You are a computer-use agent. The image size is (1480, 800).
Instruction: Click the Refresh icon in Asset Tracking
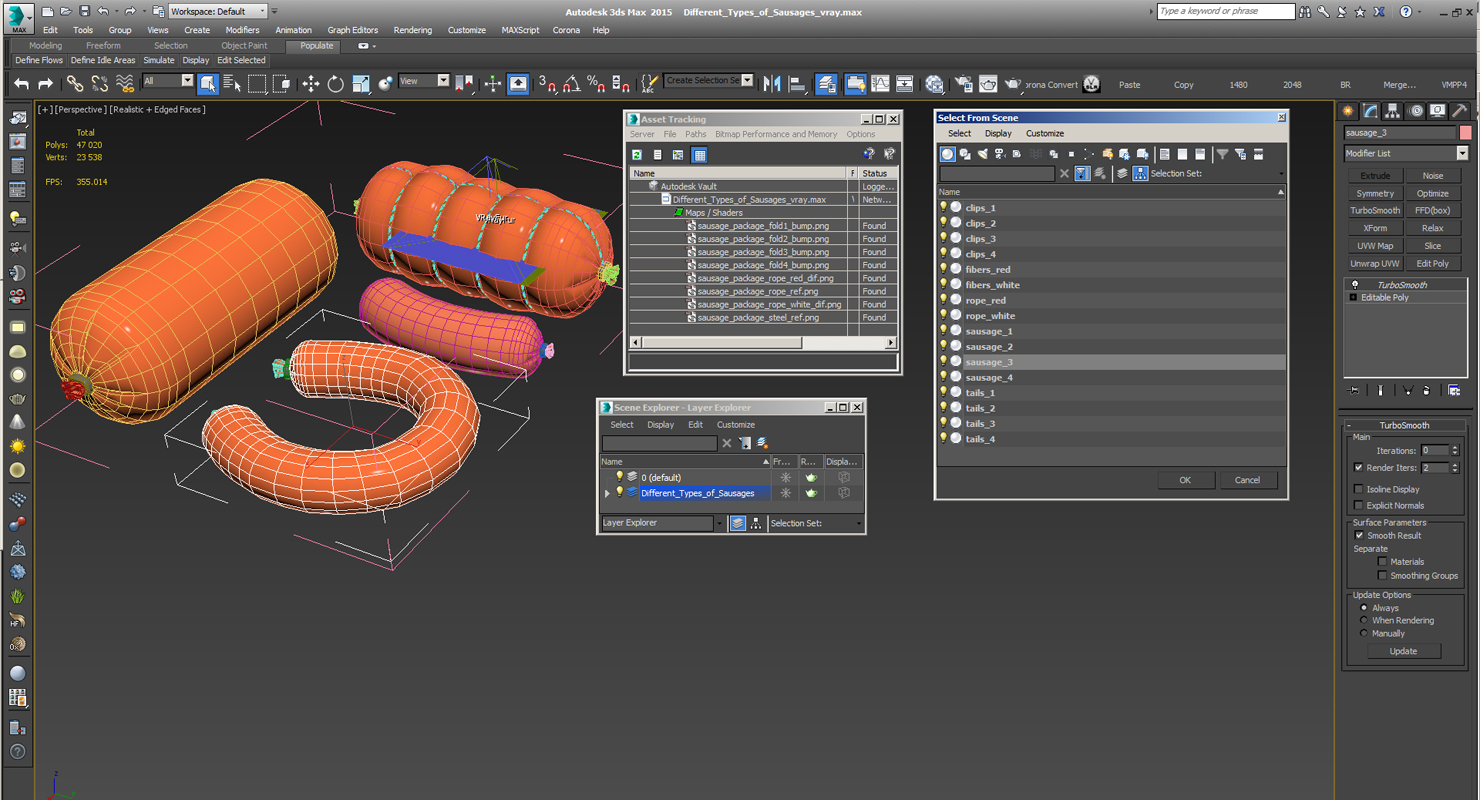[x=637, y=155]
